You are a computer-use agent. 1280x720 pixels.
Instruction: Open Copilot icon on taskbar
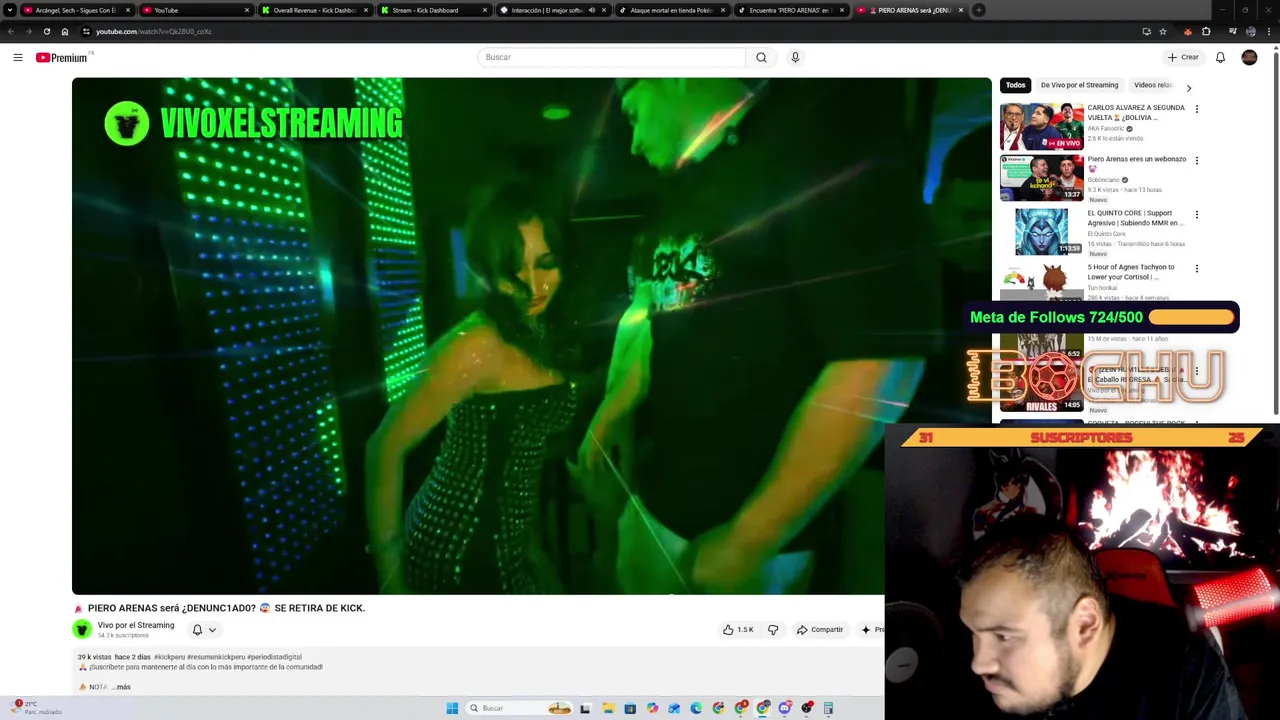coord(652,708)
